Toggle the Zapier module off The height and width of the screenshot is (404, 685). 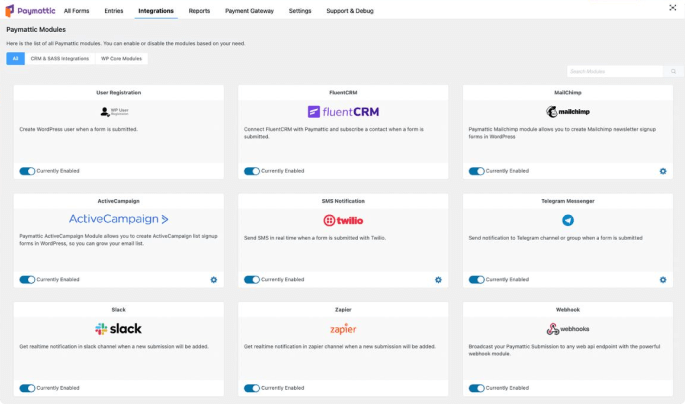pos(252,388)
